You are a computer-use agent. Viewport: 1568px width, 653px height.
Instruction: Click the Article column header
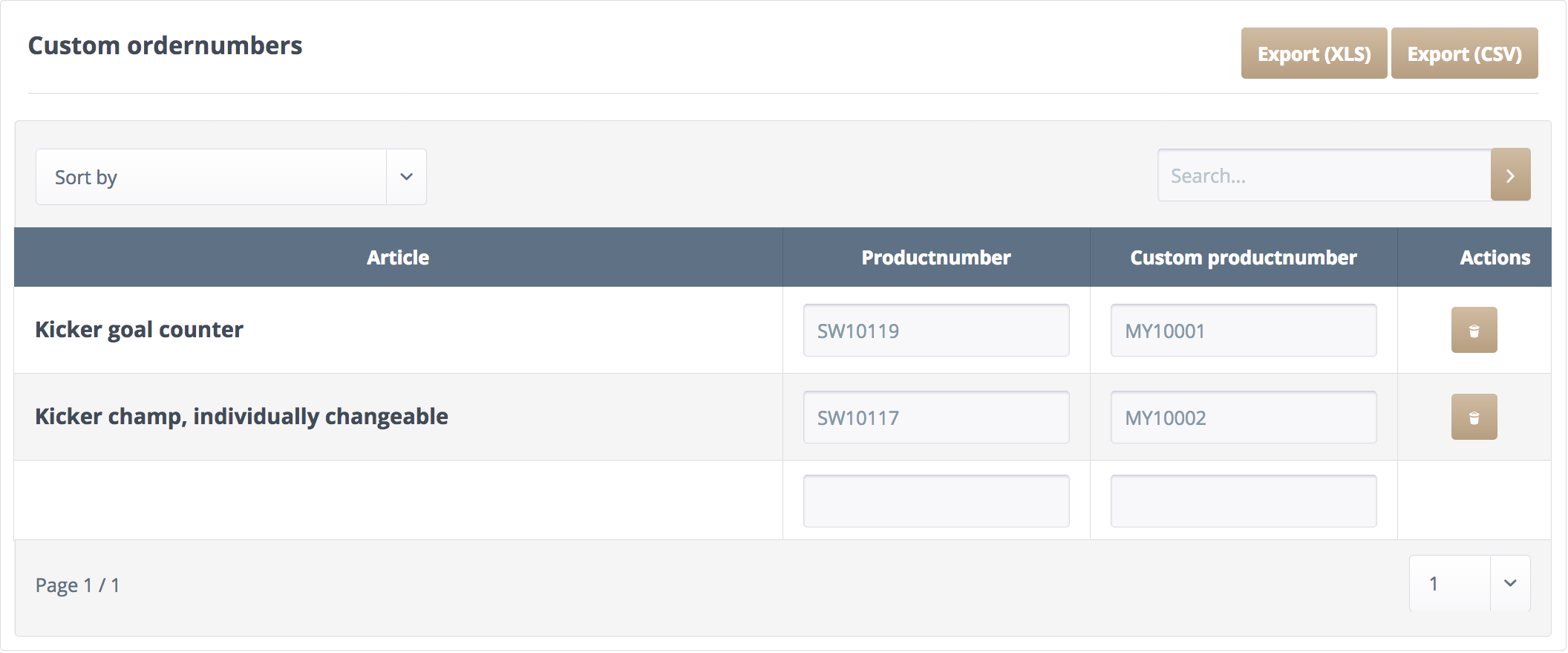point(398,258)
